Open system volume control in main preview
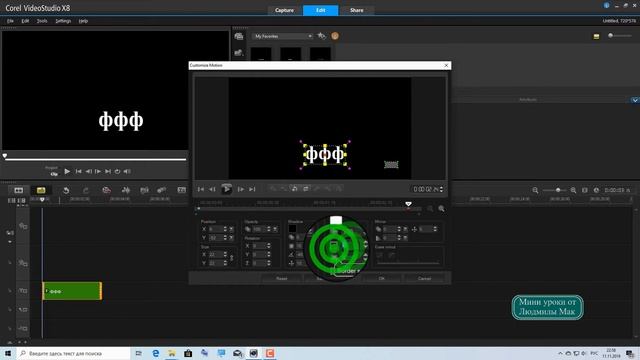Screen dimensions: 640x360 click(x=127, y=171)
